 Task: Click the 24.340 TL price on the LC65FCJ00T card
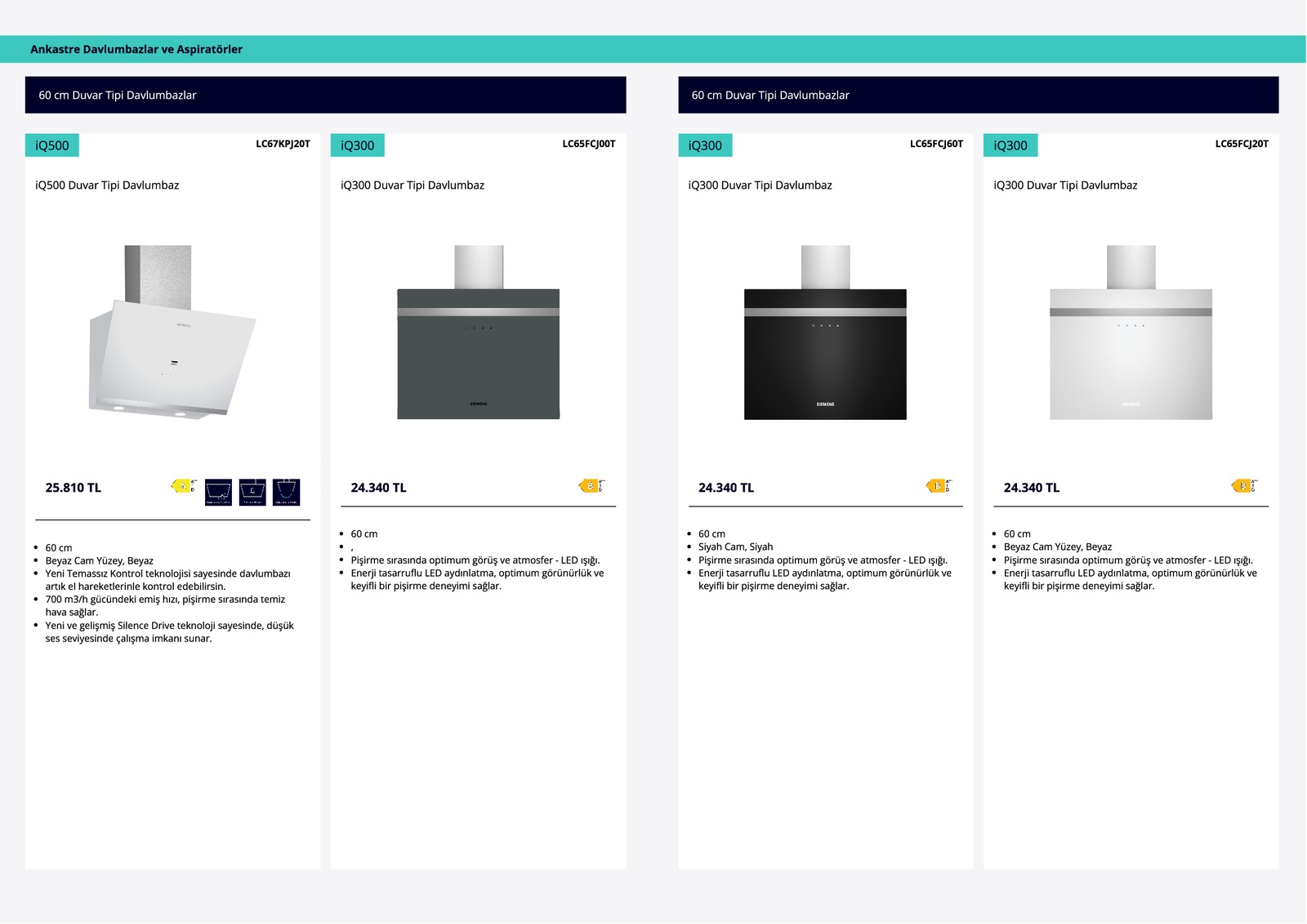point(379,488)
